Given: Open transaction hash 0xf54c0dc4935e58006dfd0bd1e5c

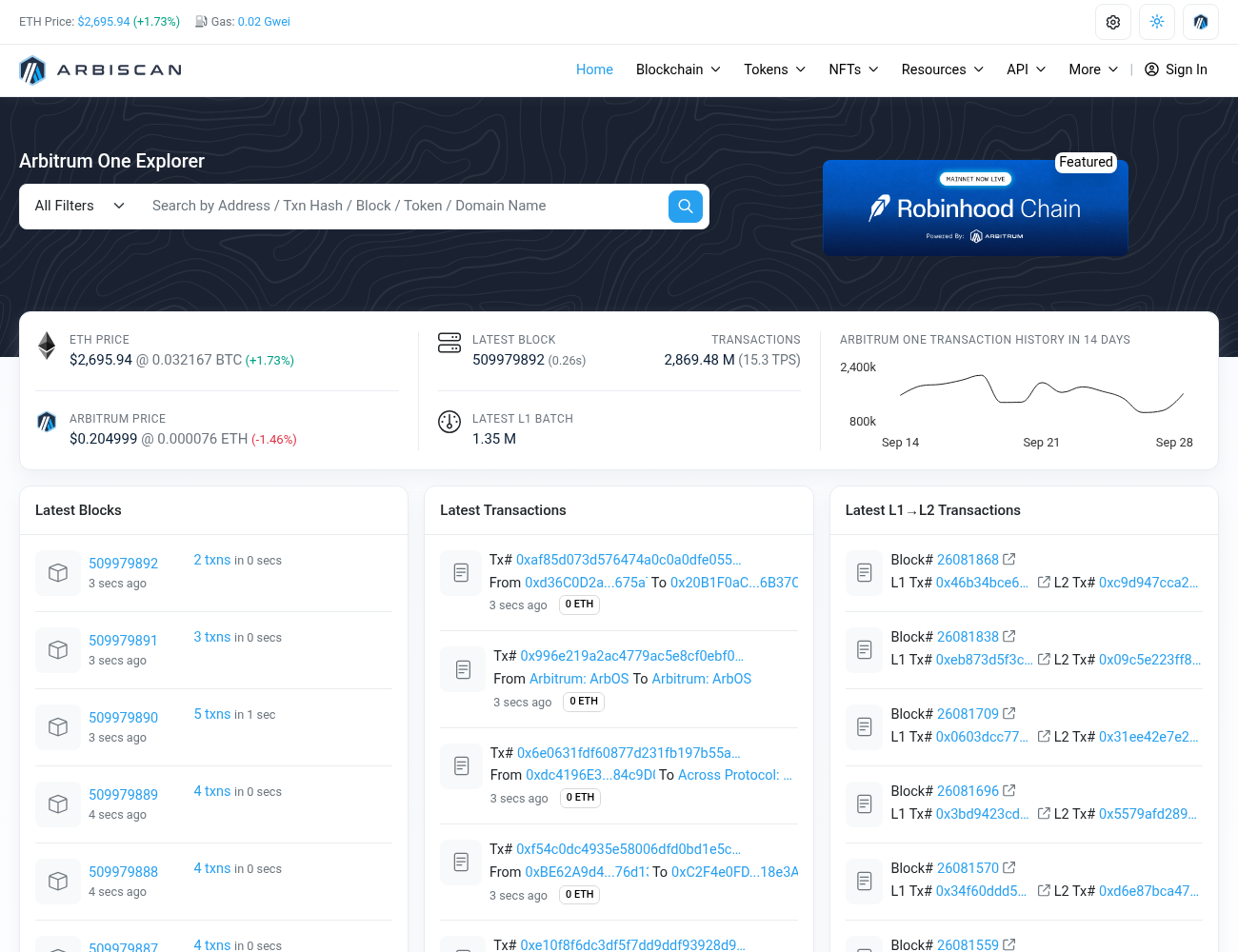Looking at the screenshot, I should [x=629, y=848].
